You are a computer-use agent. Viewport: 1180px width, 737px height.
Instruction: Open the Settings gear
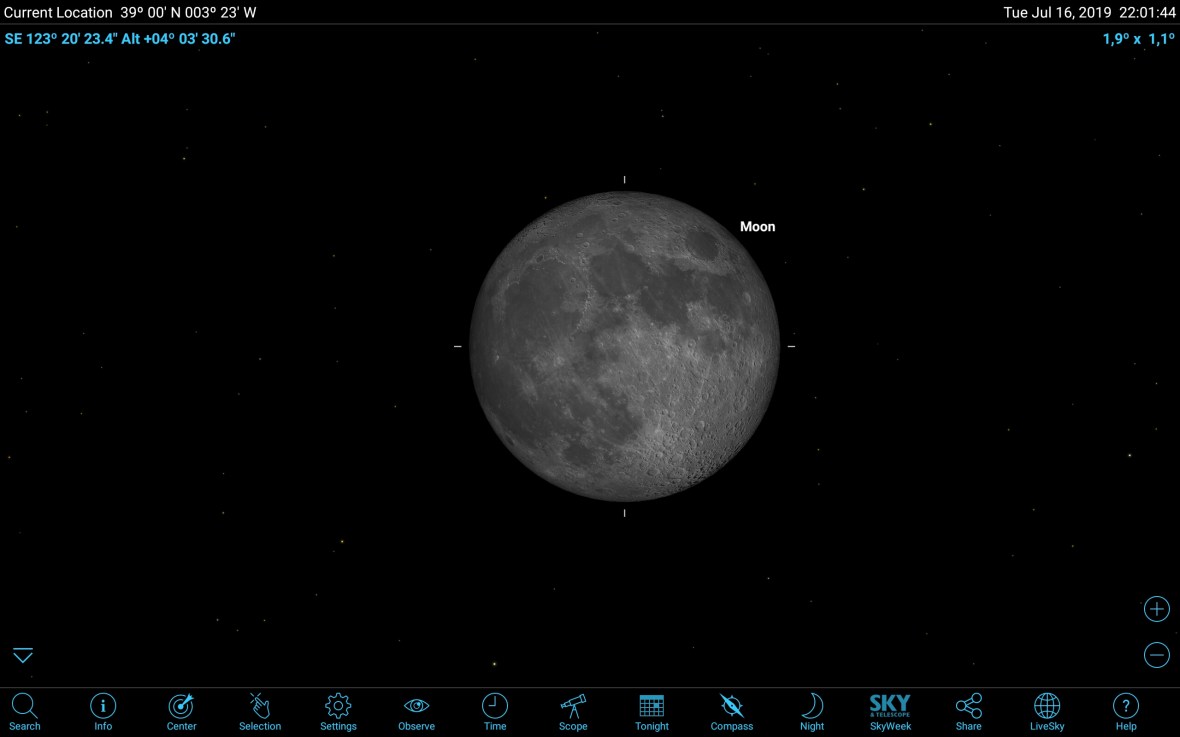(x=338, y=711)
